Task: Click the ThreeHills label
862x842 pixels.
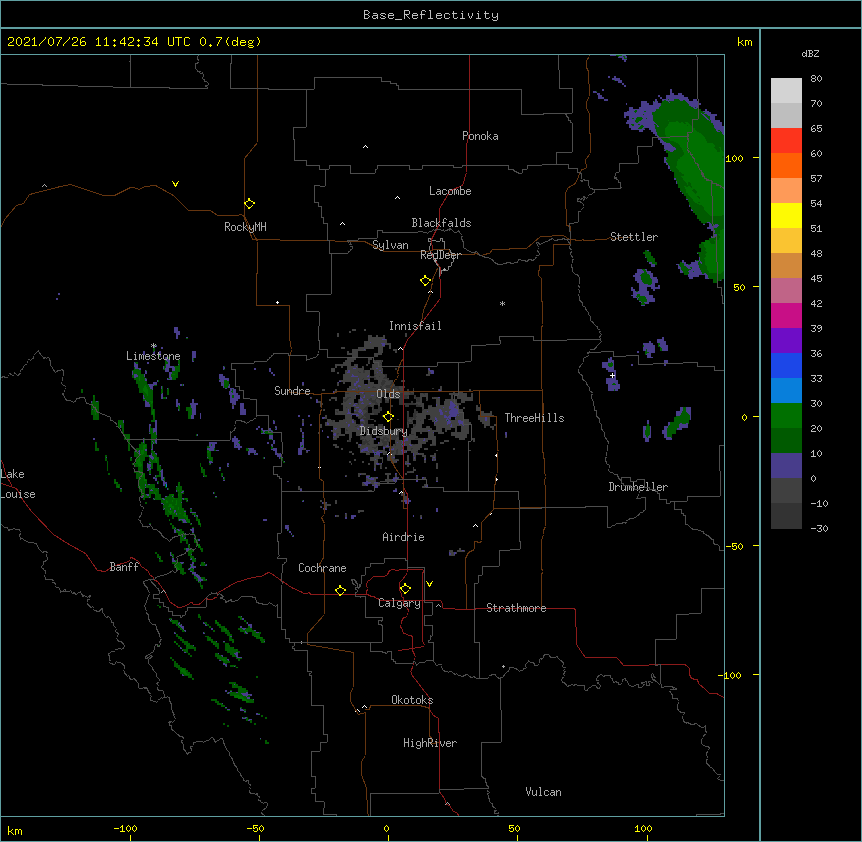Action: tap(534, 418)
